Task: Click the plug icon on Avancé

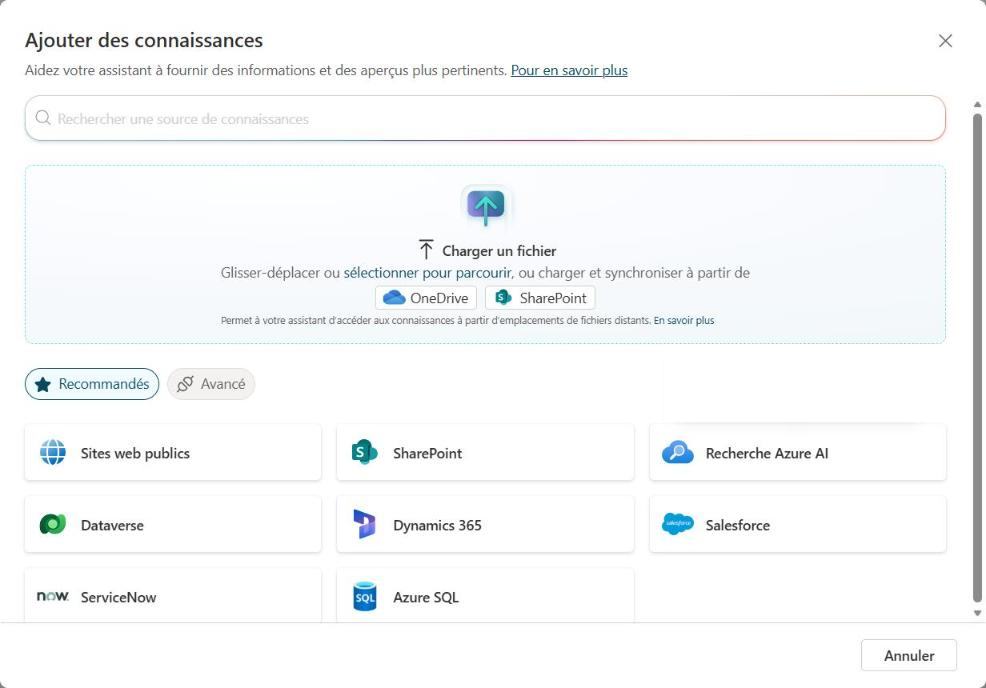Action: 185,384
